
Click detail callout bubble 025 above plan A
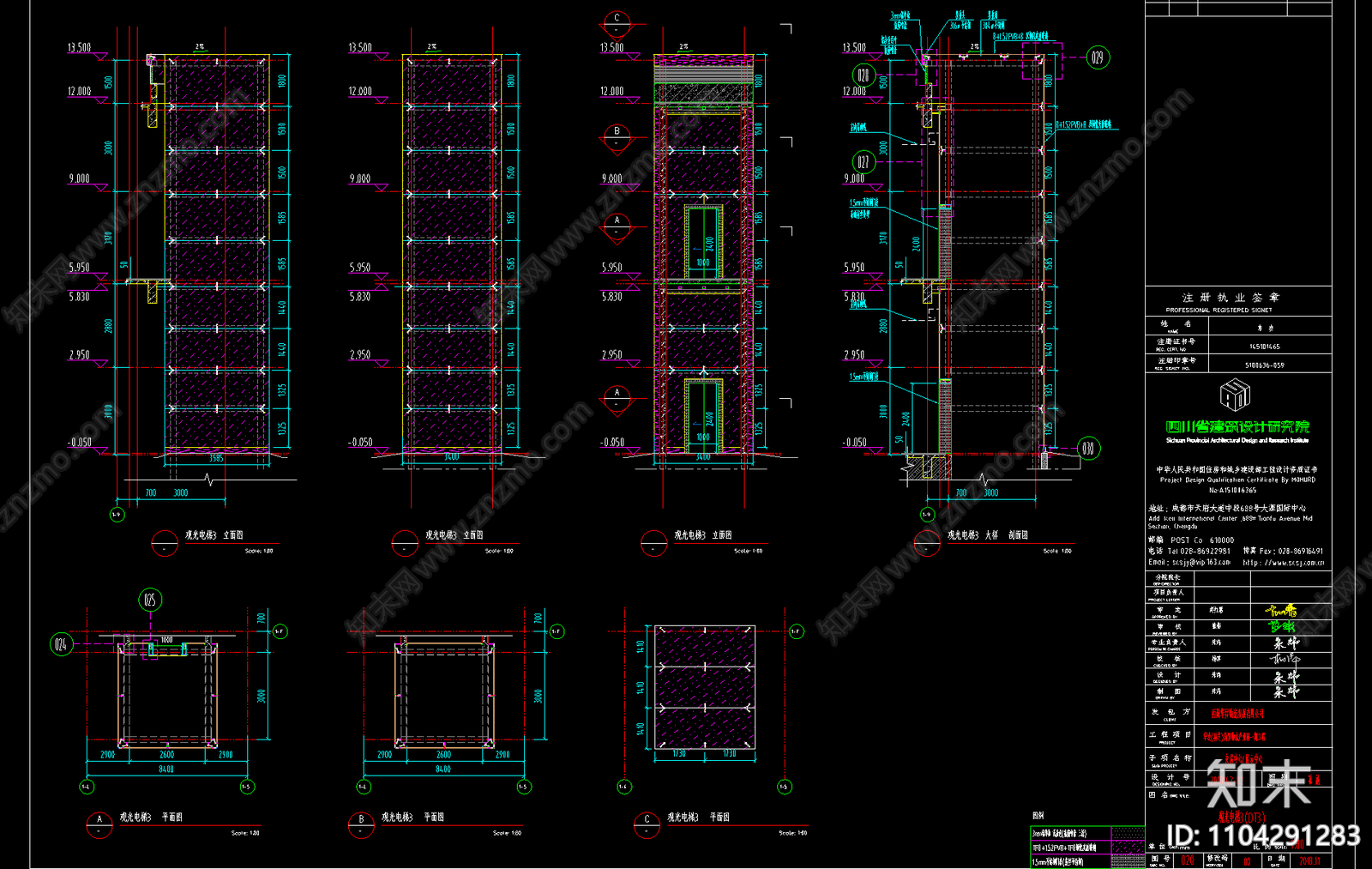tap(150, 600)
